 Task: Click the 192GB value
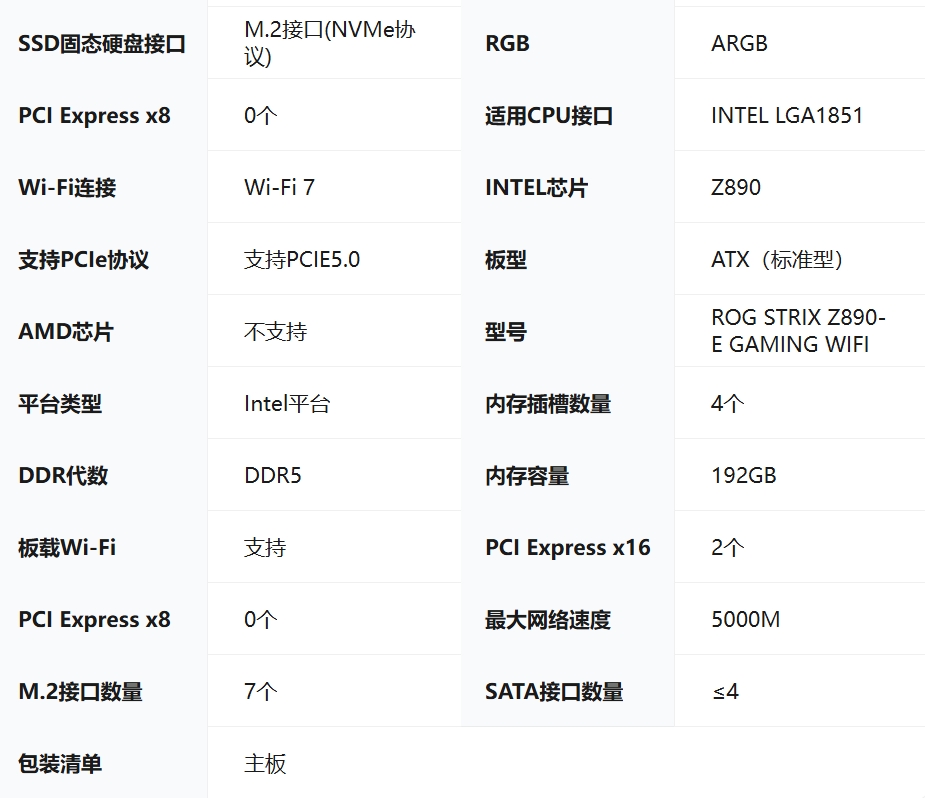coord(744,476)
